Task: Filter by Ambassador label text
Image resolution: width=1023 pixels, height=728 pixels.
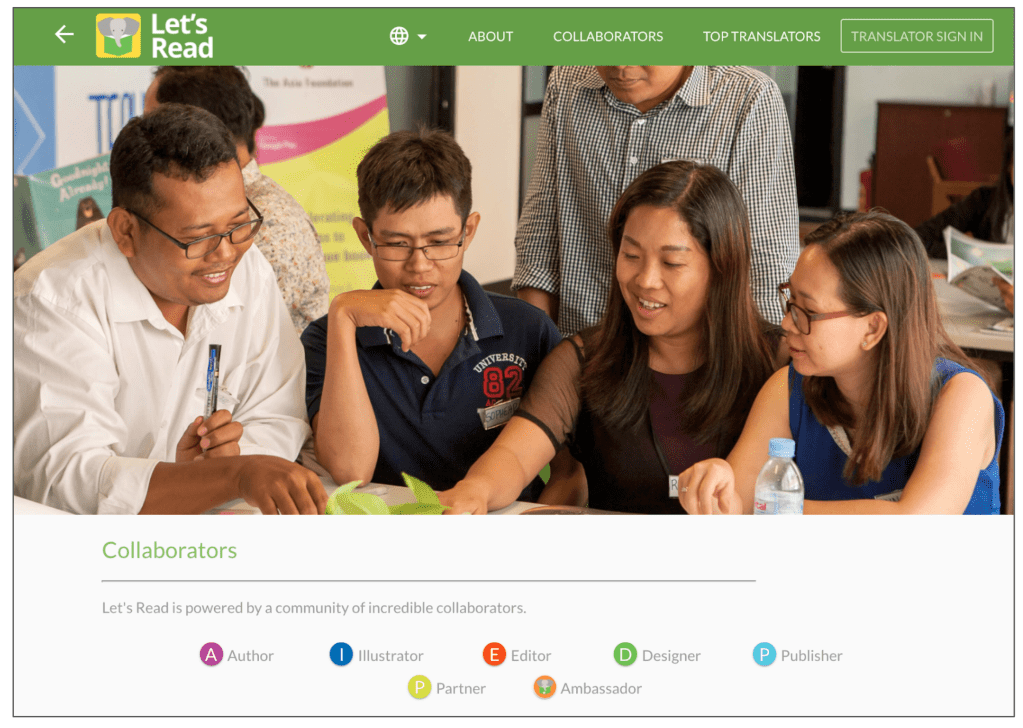Action: 601,688
